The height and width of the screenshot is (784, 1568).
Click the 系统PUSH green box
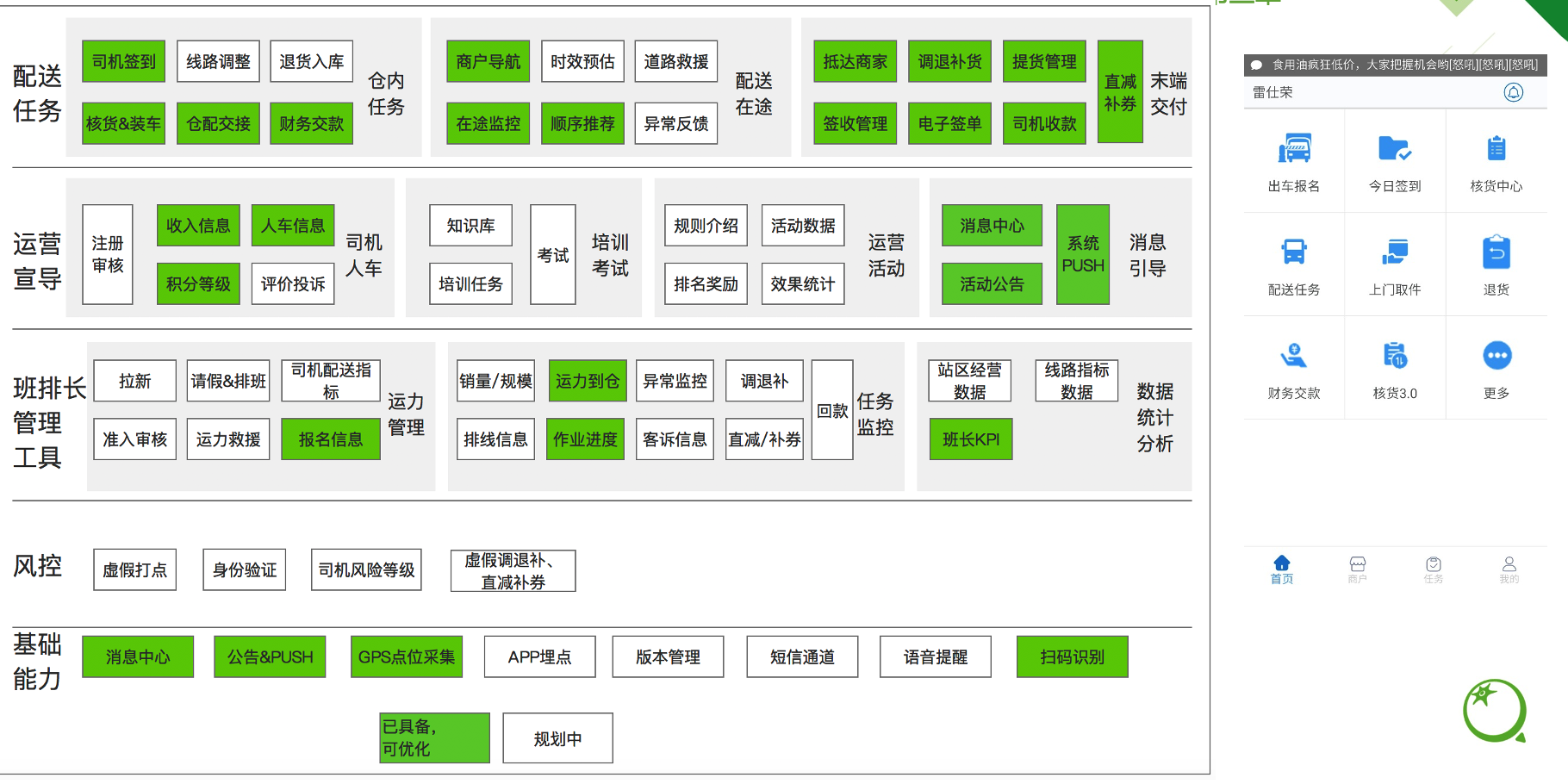click(1083, 254)
